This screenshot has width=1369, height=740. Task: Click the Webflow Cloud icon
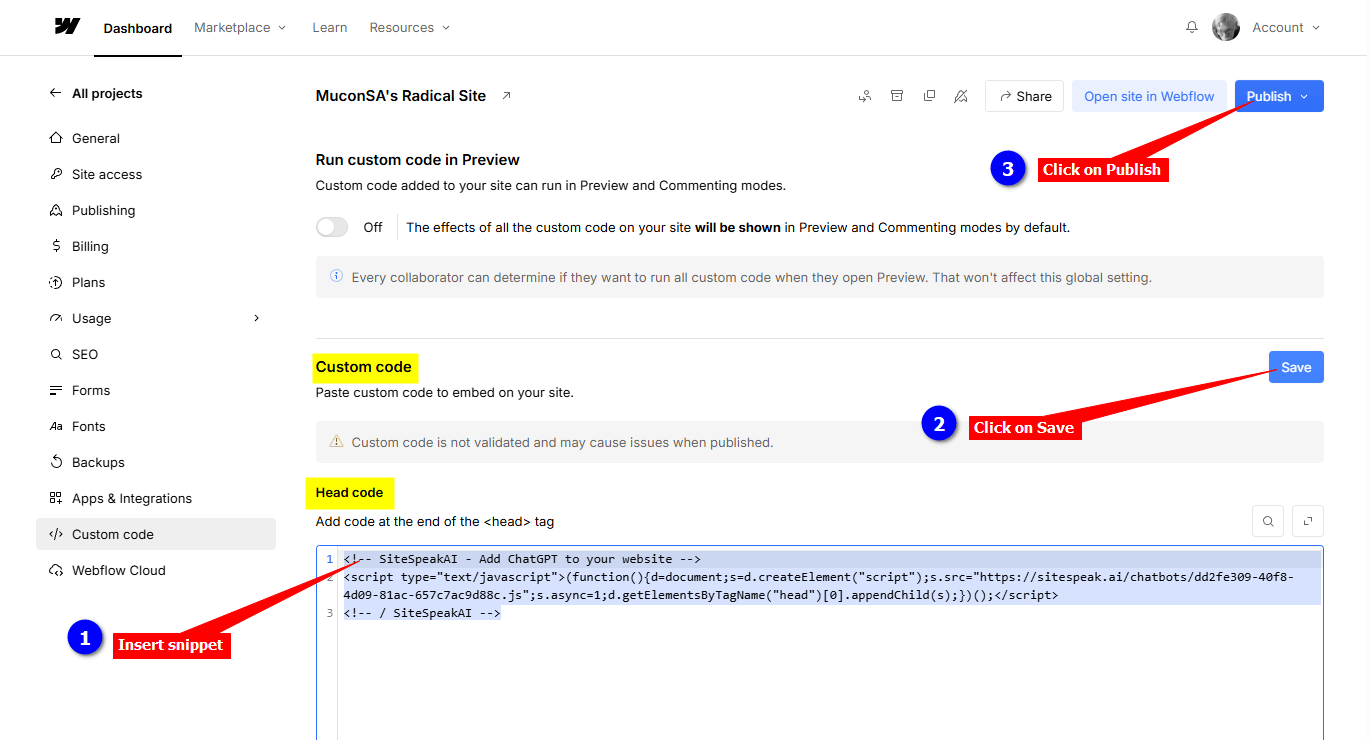click(x=56, y=570)
